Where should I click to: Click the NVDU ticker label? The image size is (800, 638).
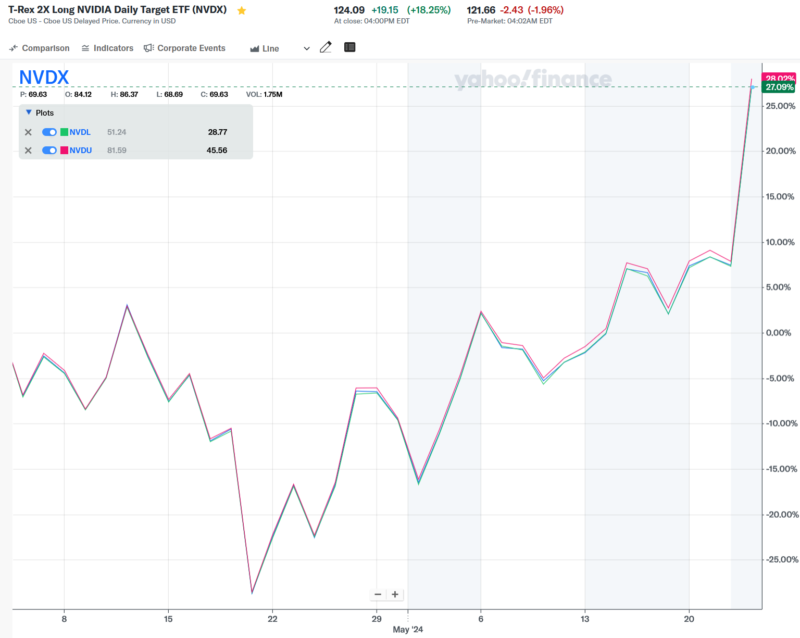(80, 150)
